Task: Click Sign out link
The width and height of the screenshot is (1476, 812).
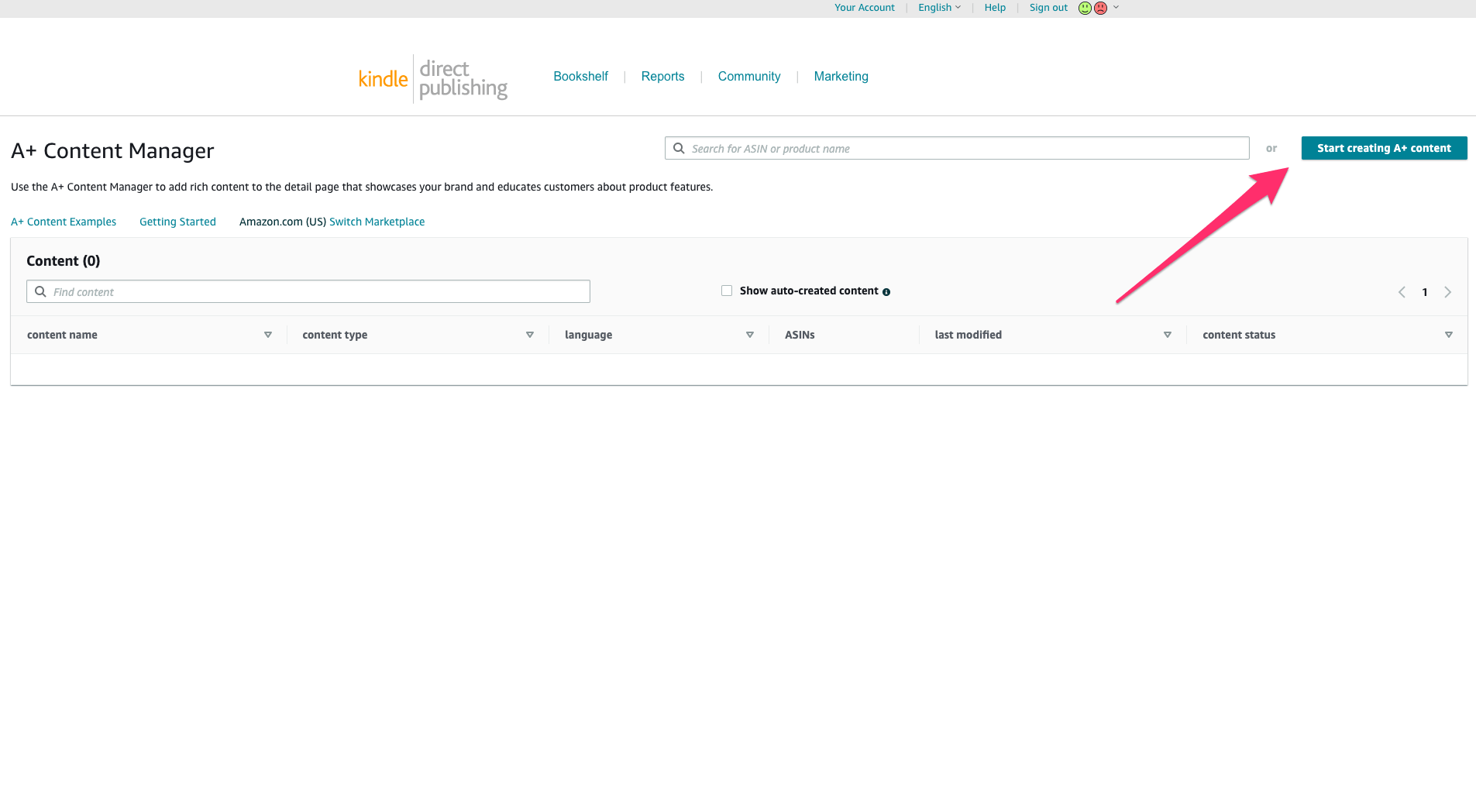Action: [x=1048, y=8]
